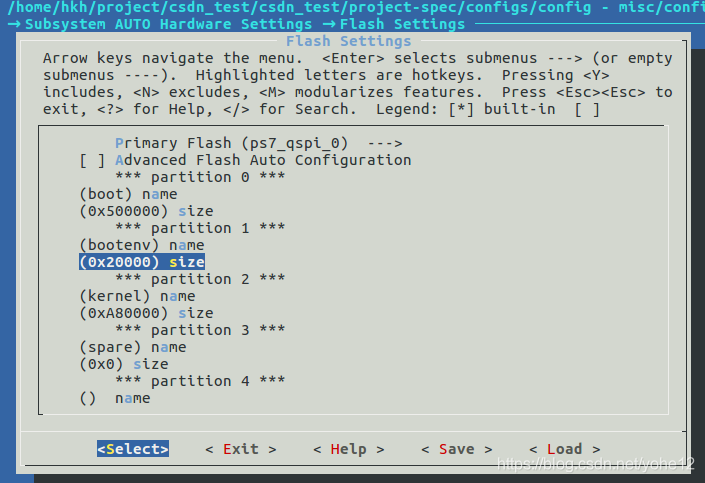Click the partition 2 section header
The height and width of the screenshot is (483, 705).
click(x=200, y=279)
